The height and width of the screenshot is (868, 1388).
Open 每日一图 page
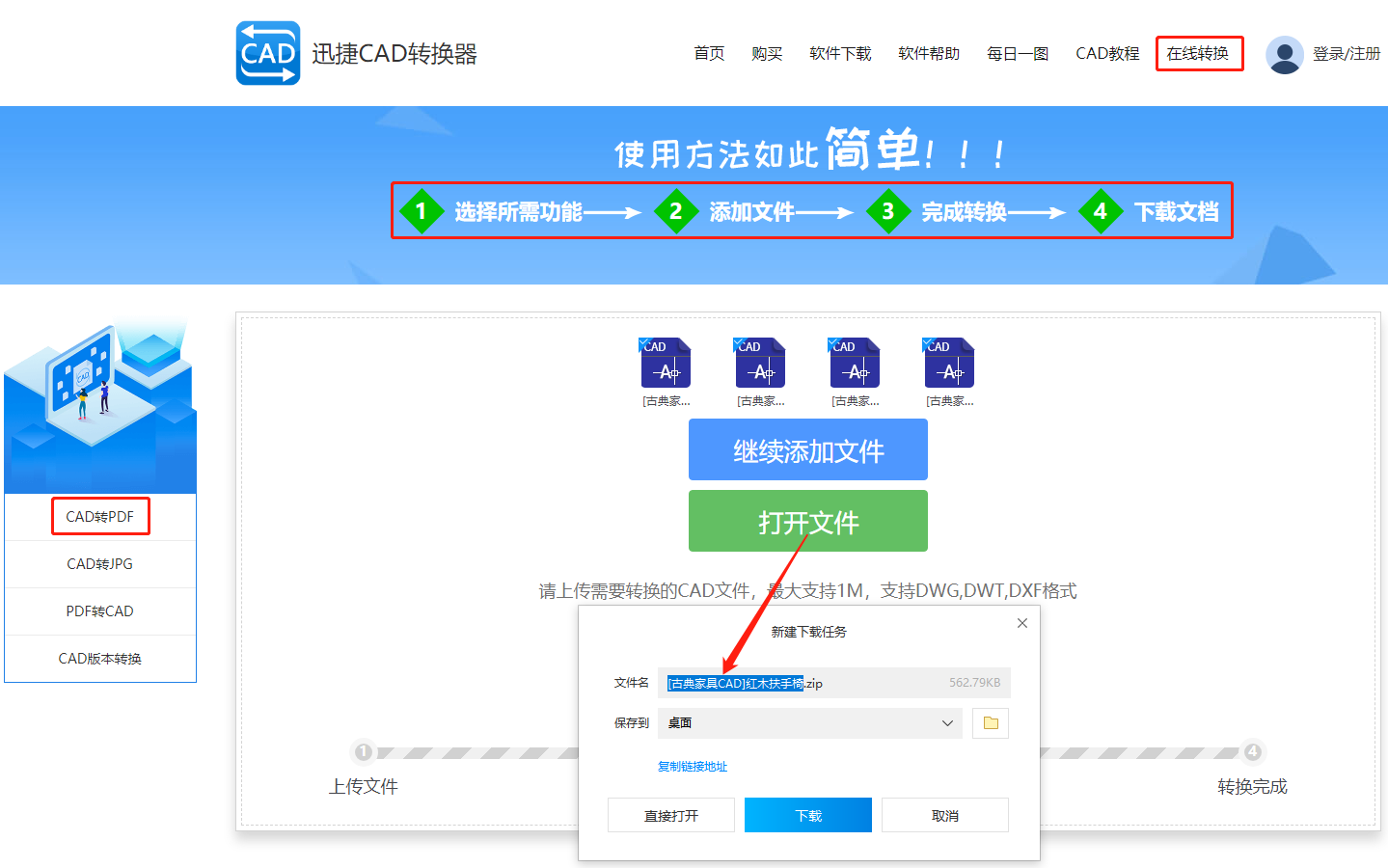point(1018,54)
